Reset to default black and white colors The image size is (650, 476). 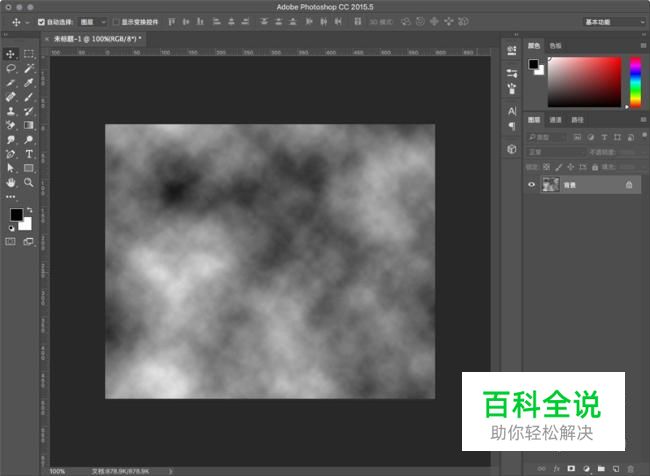click(x=11, y=228)
